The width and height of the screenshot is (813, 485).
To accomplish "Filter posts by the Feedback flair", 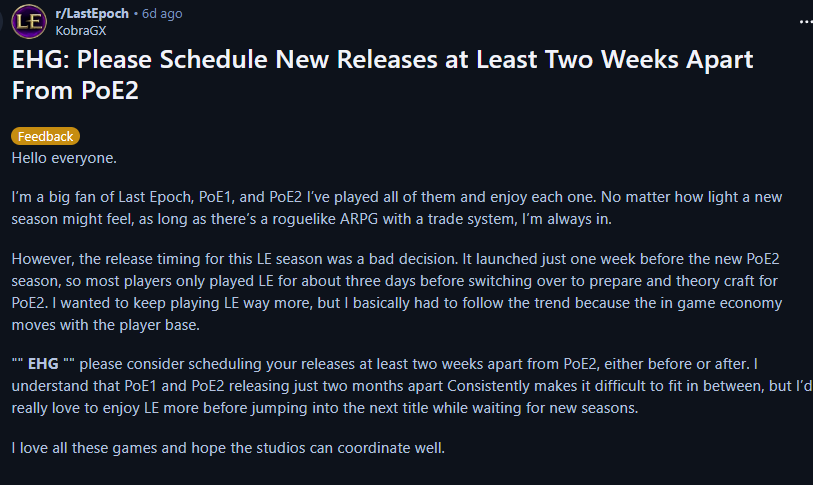I will tap(46, 136).
